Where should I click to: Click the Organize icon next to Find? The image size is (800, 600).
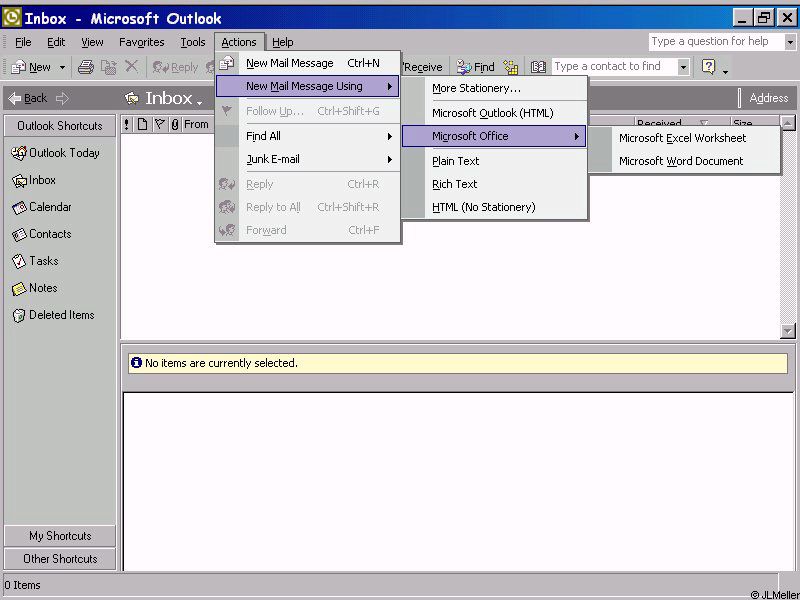[511, 67]
